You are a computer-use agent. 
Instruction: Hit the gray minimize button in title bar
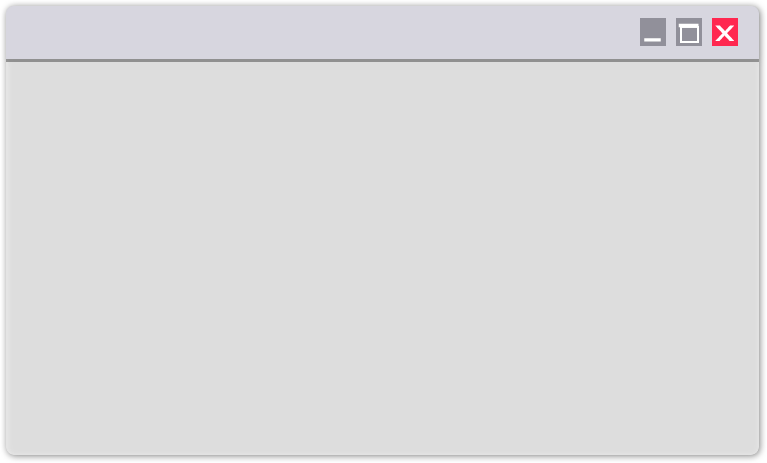point(653,32)
